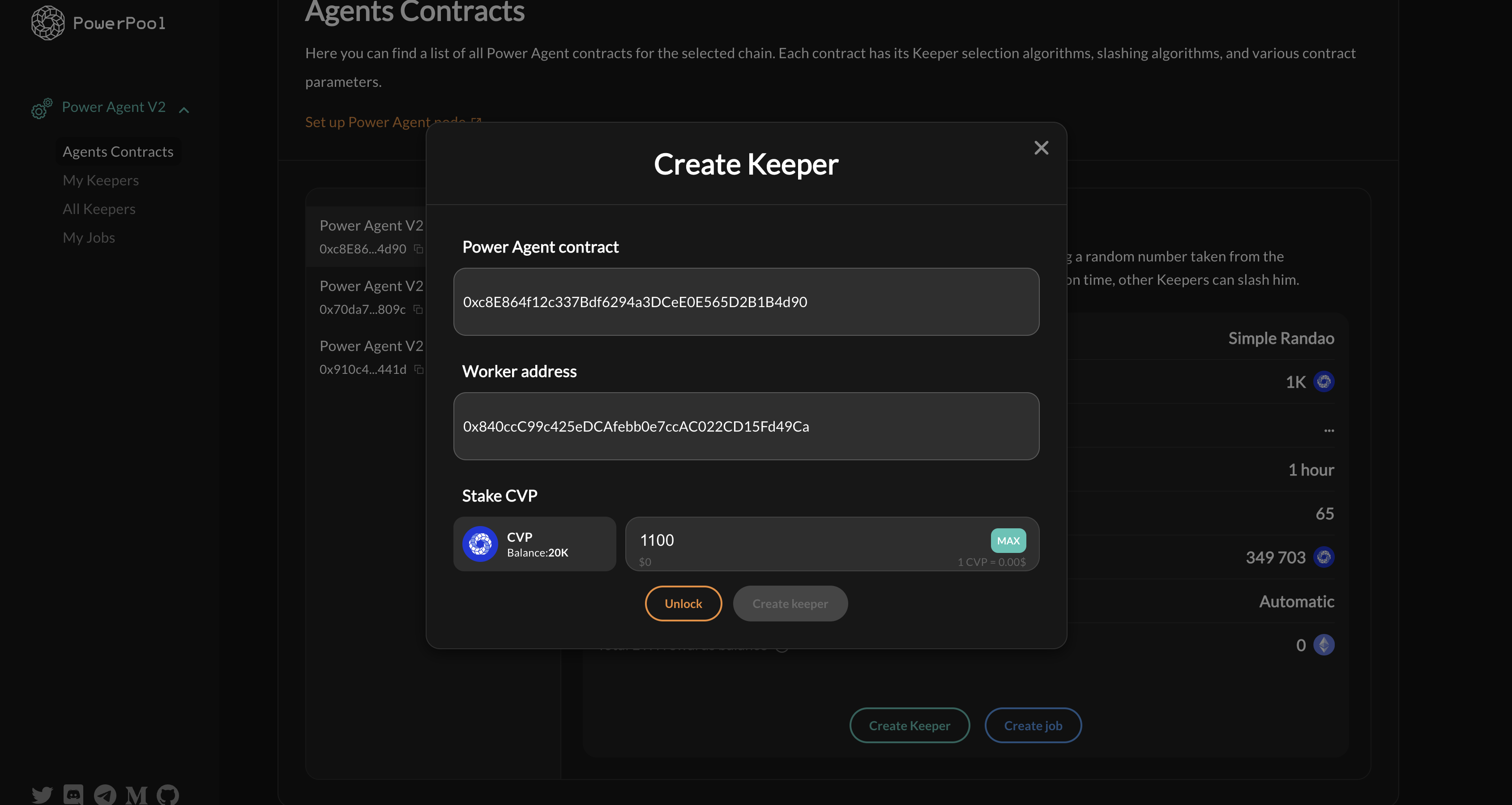Screen dimensions: 1512x805
Task: Click the Unlock button
Action: click(683, 603)
